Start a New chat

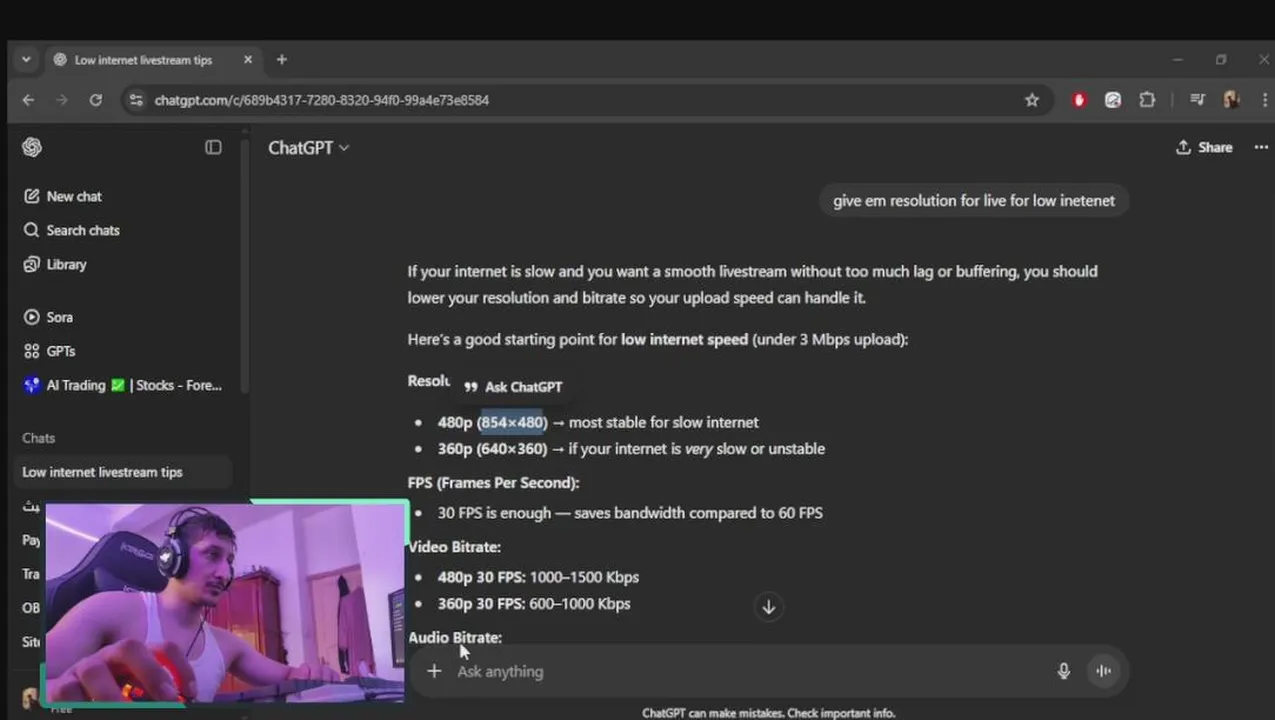[63, 196]
